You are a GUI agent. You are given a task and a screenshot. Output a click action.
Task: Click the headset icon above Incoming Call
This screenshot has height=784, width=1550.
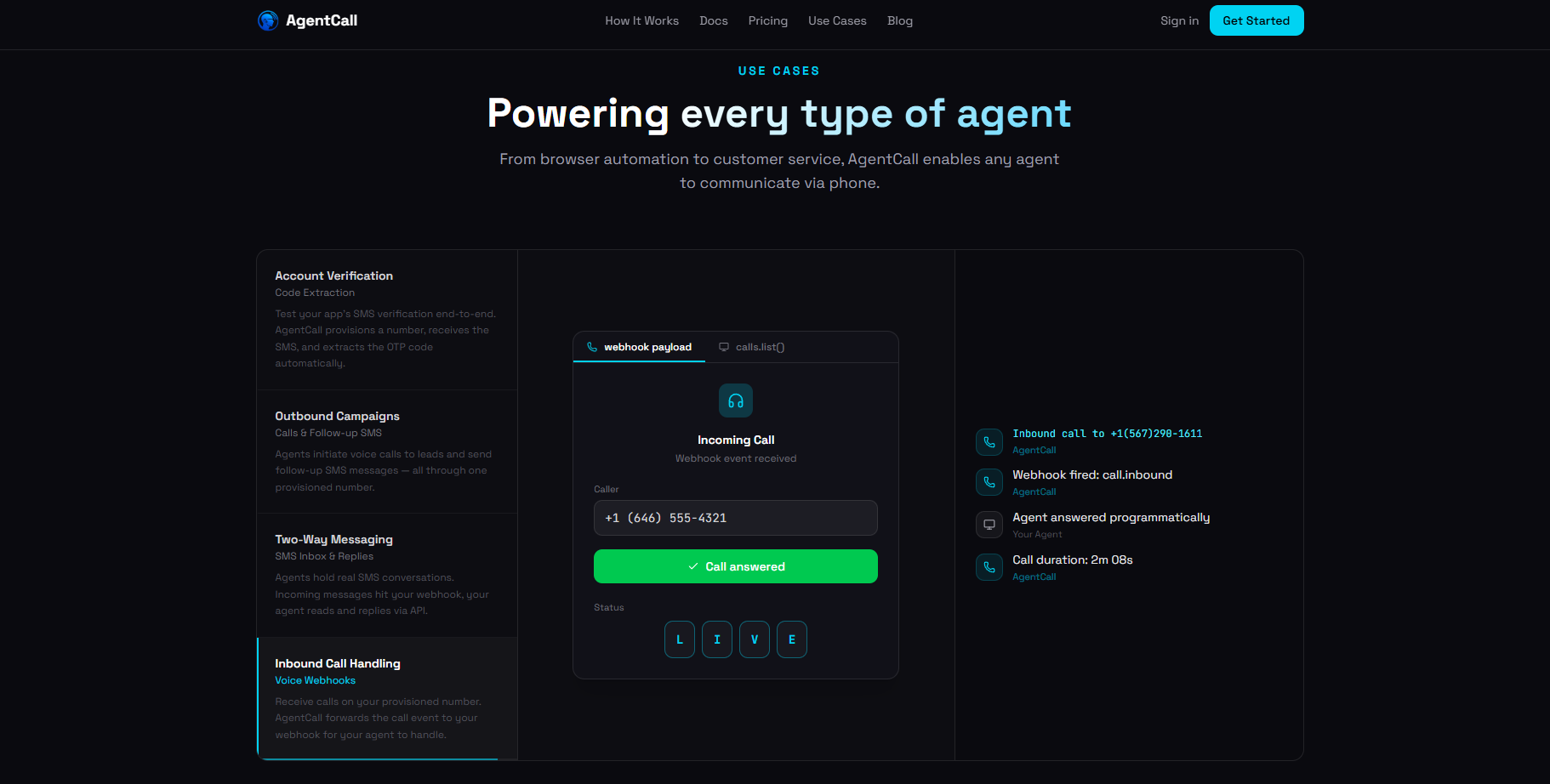pyautogui.click(x=735, y=401)
